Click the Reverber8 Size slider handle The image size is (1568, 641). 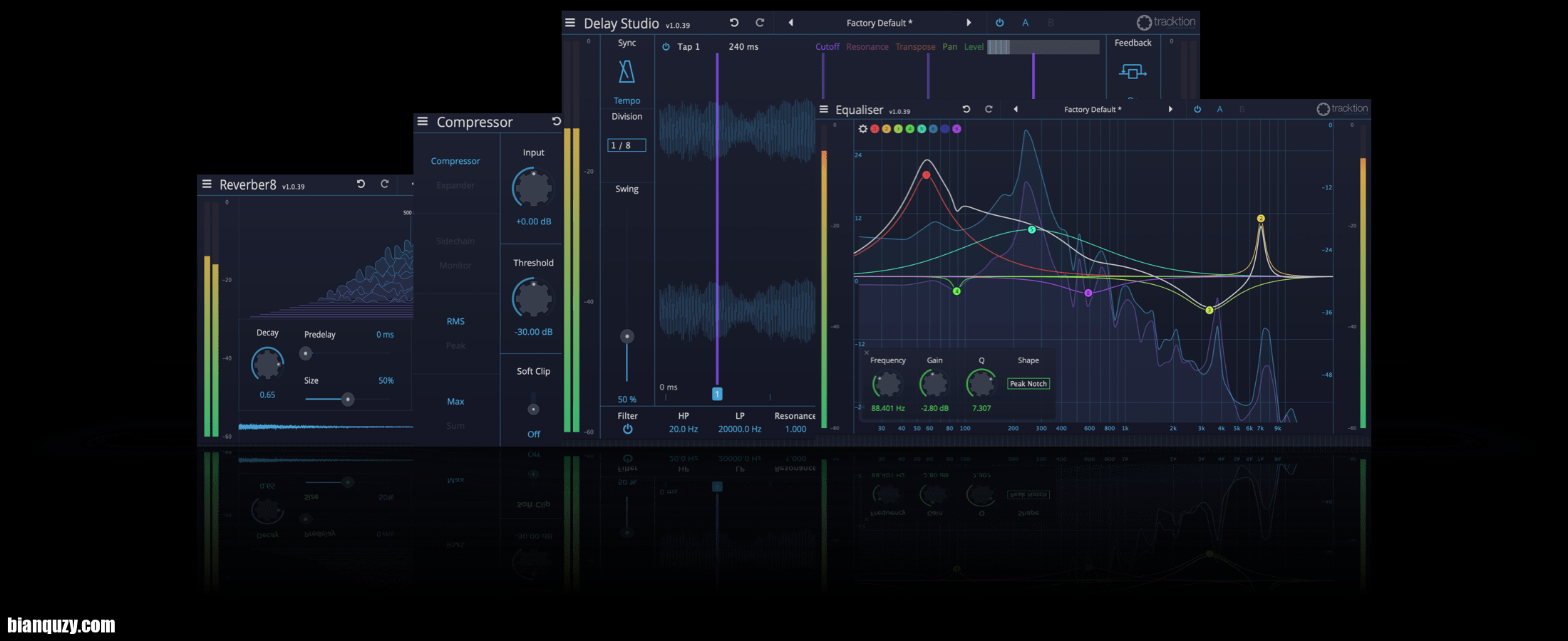[x=348, y=400]
